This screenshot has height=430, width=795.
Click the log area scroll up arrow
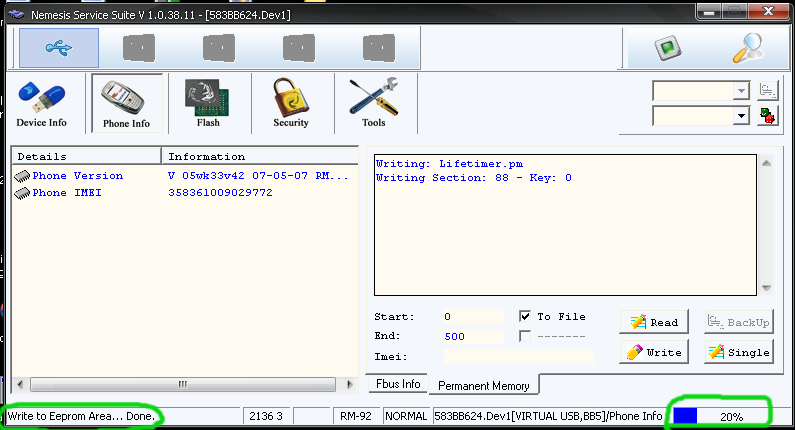766,163
